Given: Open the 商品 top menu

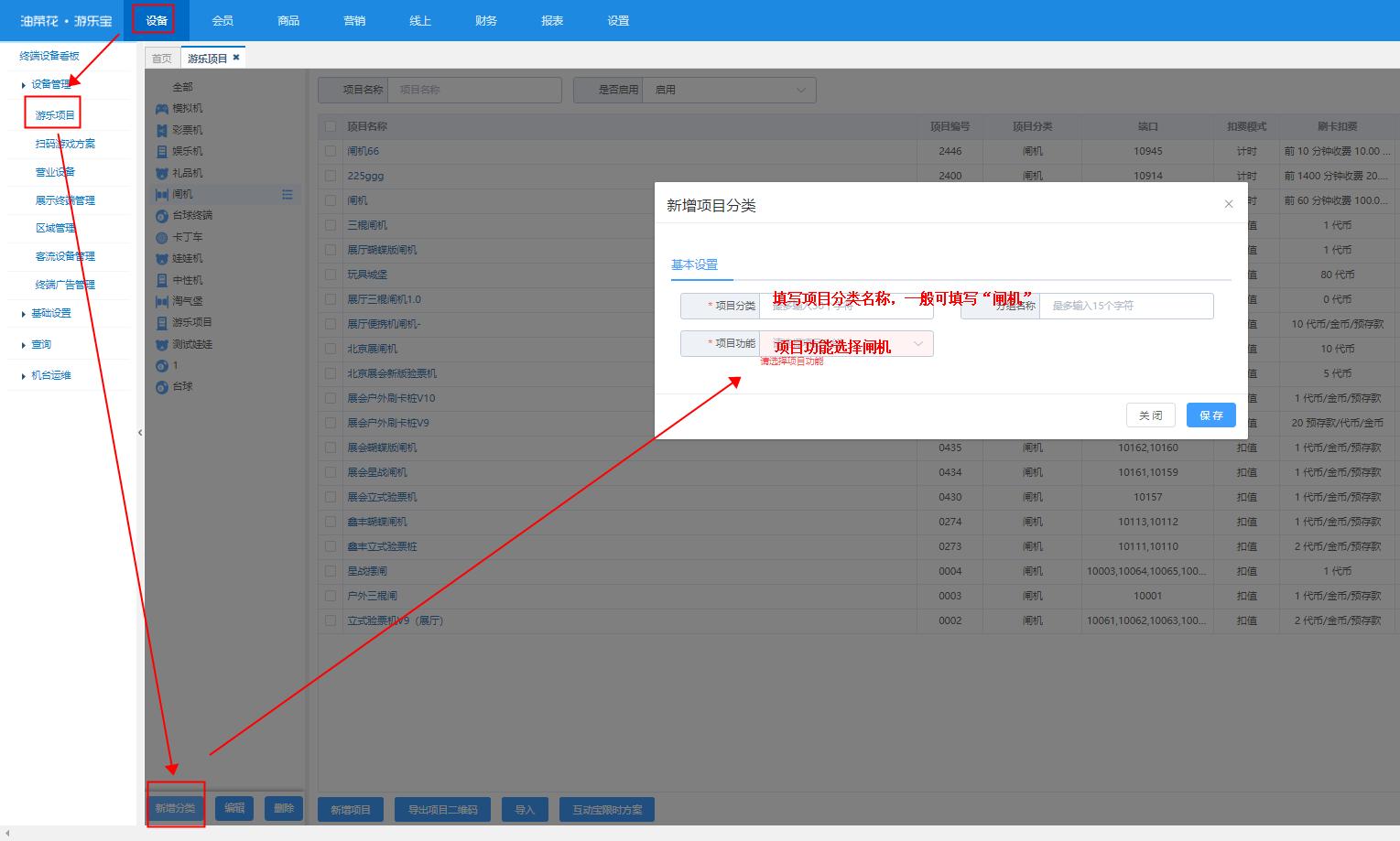Looking at the screenshot, I should [288, 20].
